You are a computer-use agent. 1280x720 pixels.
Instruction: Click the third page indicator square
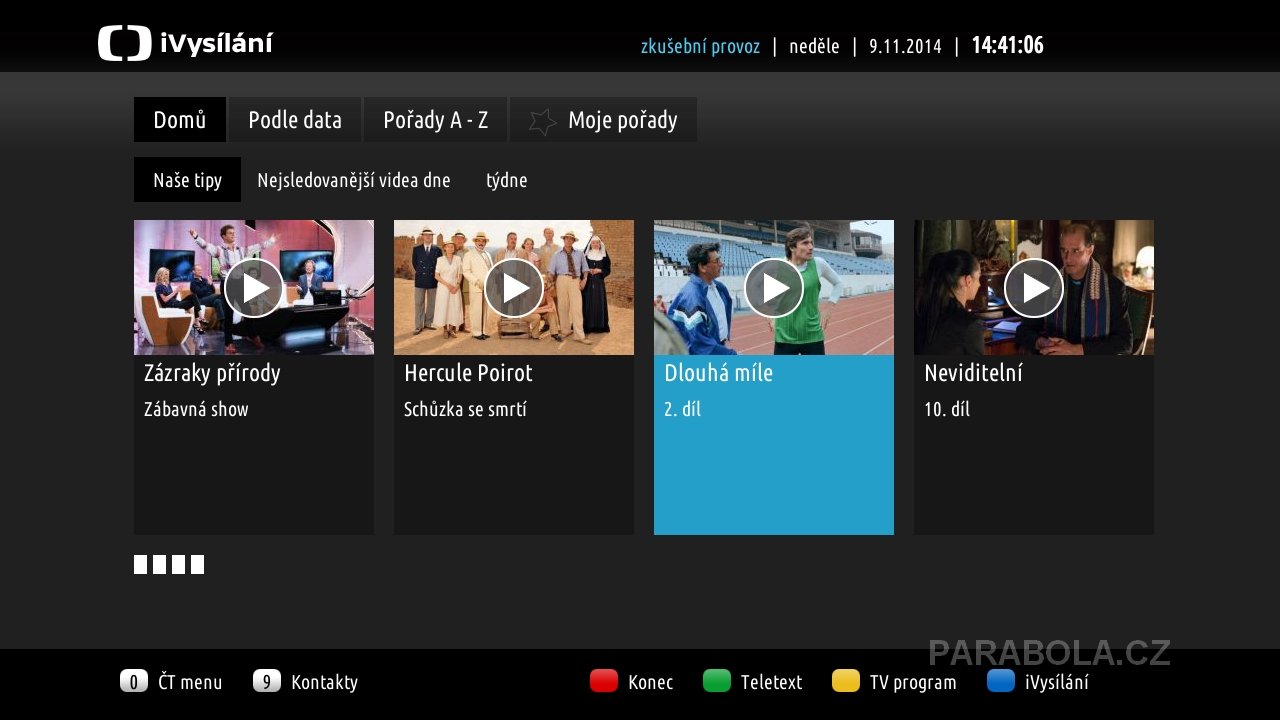178,564
